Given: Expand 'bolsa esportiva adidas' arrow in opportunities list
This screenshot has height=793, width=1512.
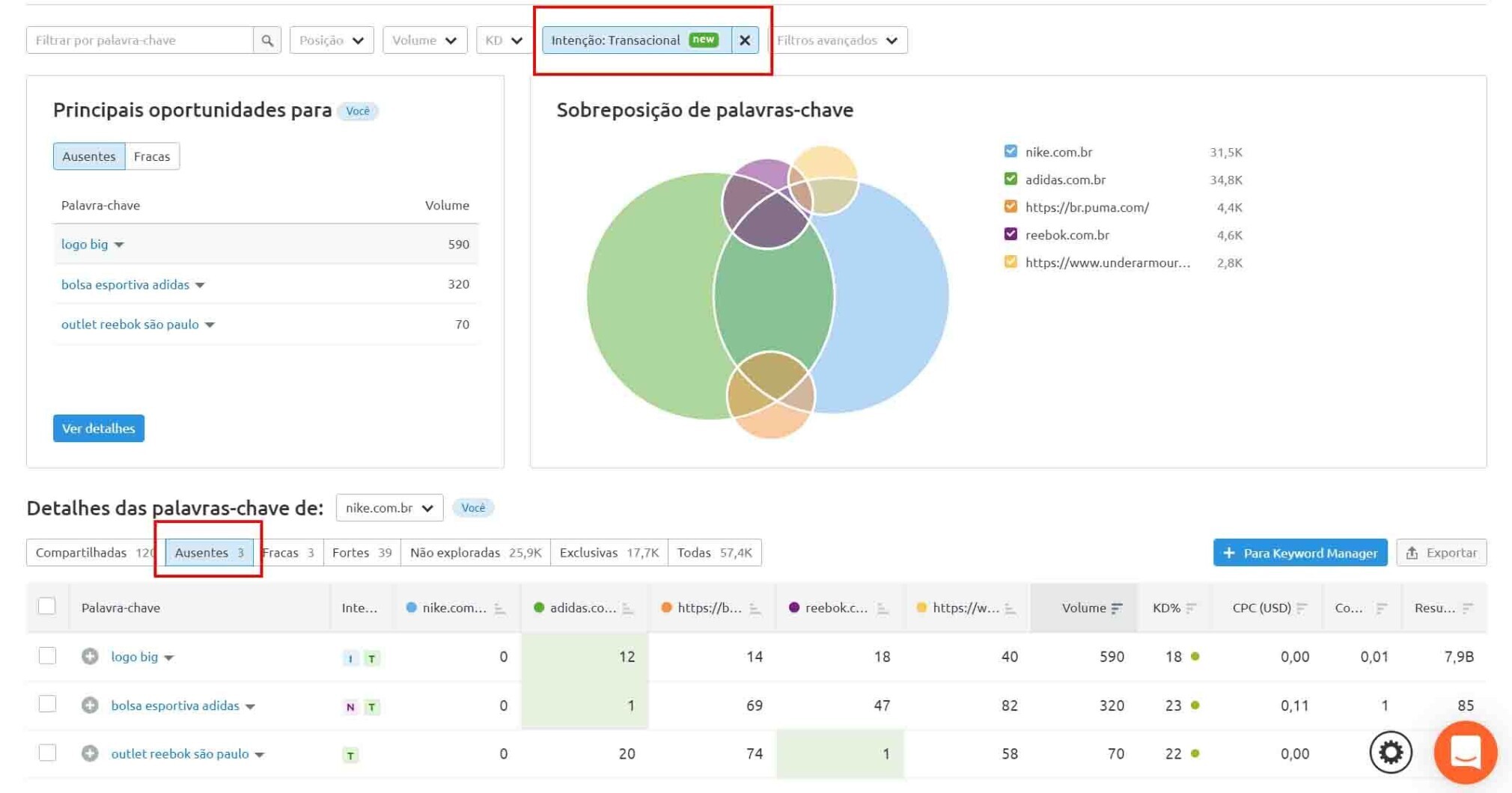Looking at the screenshot, I should [200, 285].
